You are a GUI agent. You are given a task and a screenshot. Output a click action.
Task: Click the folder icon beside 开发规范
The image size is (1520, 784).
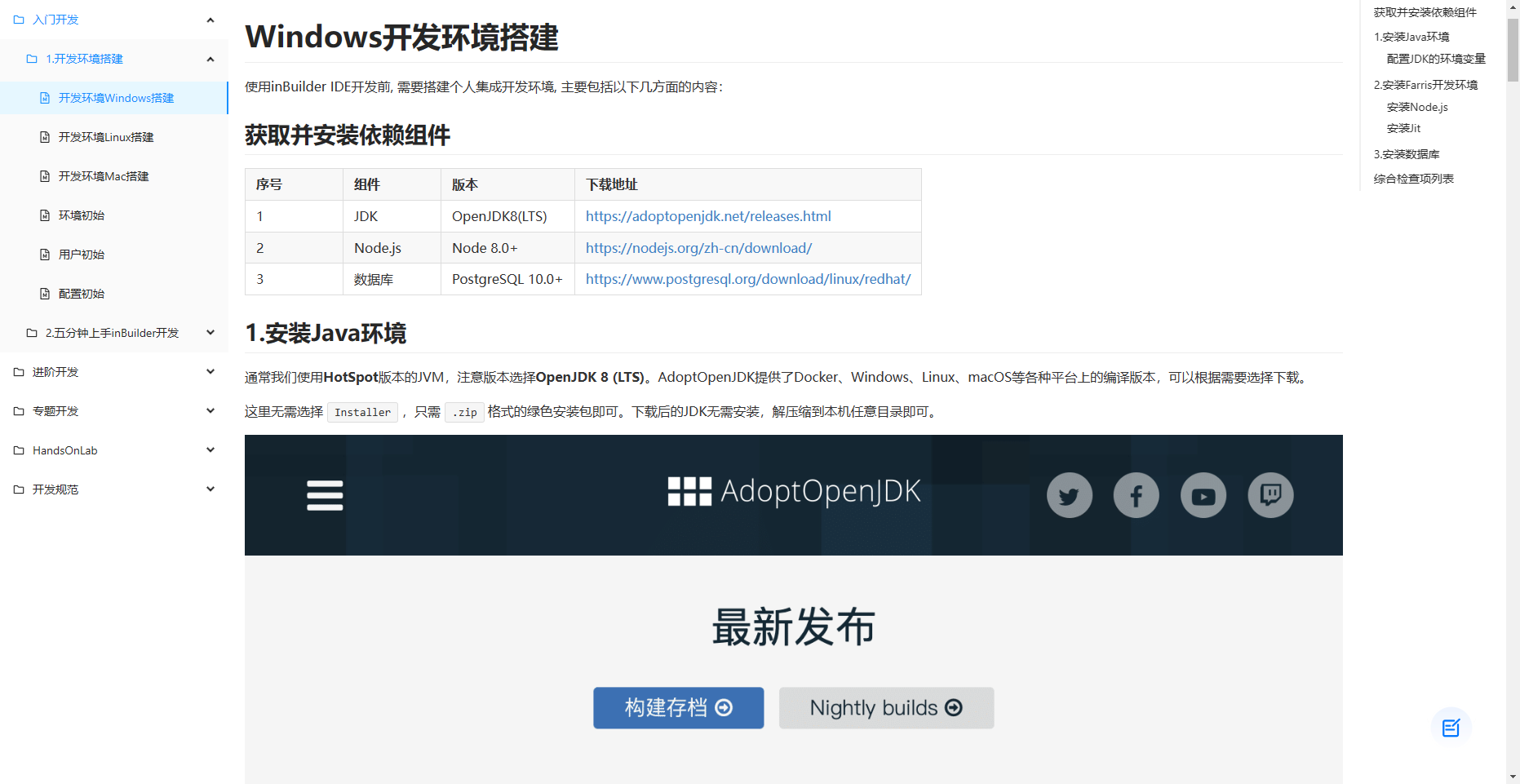(x=19, y=489)
